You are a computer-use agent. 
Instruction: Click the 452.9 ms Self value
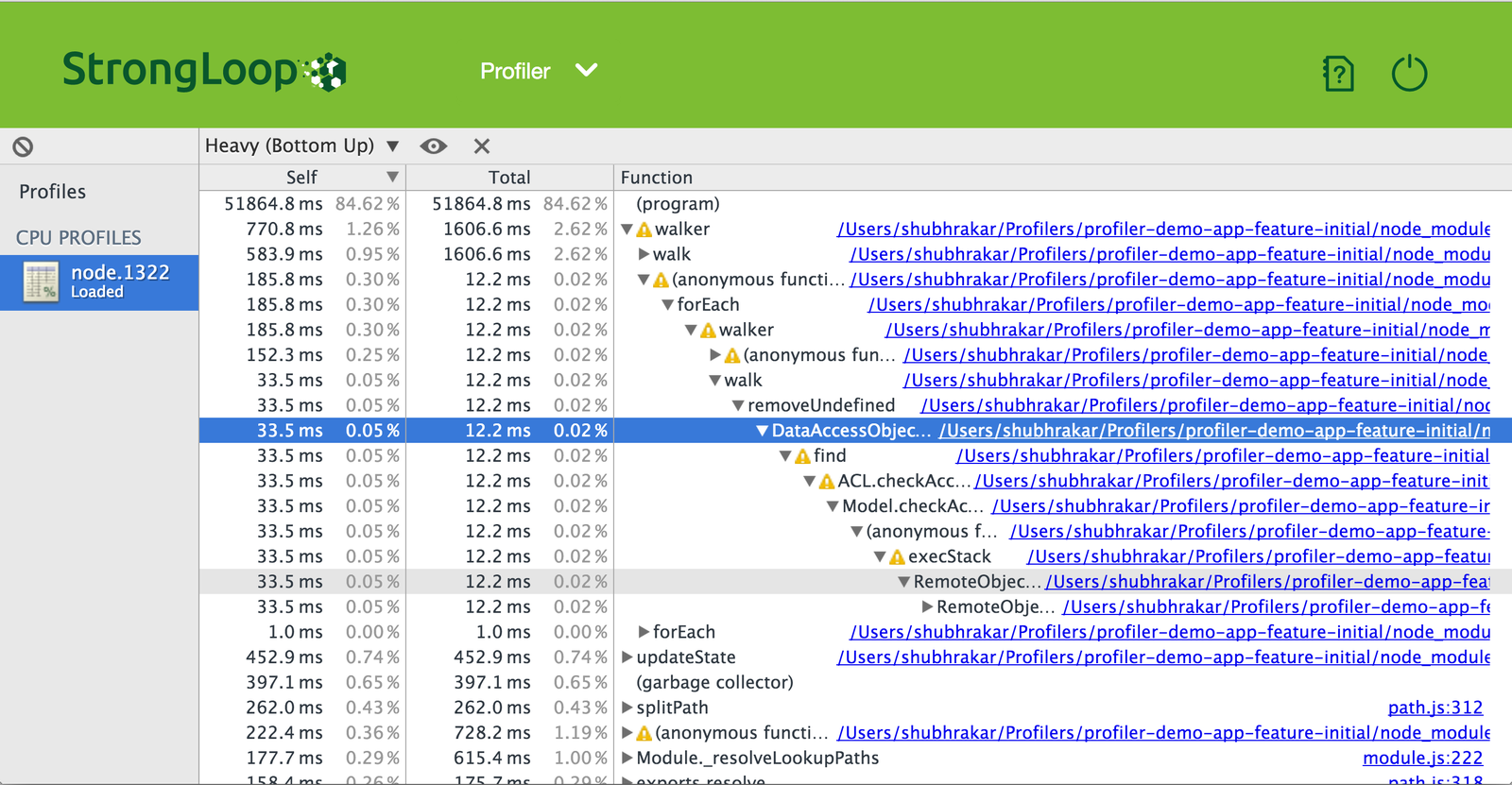pos(283,657)
